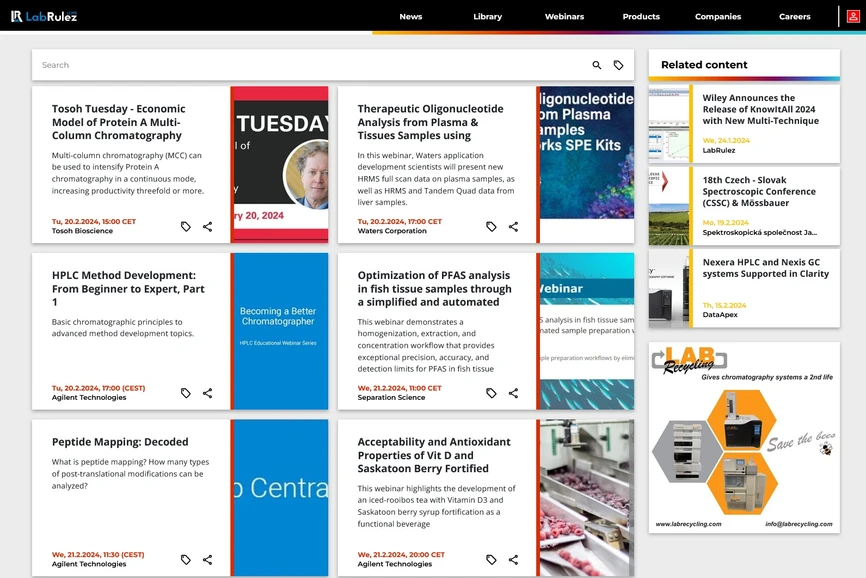The width and height of the screenshot is (866, 578).
Task: Click the Spectroscopic Conference field thumbnail
Action: pos(669,206)
